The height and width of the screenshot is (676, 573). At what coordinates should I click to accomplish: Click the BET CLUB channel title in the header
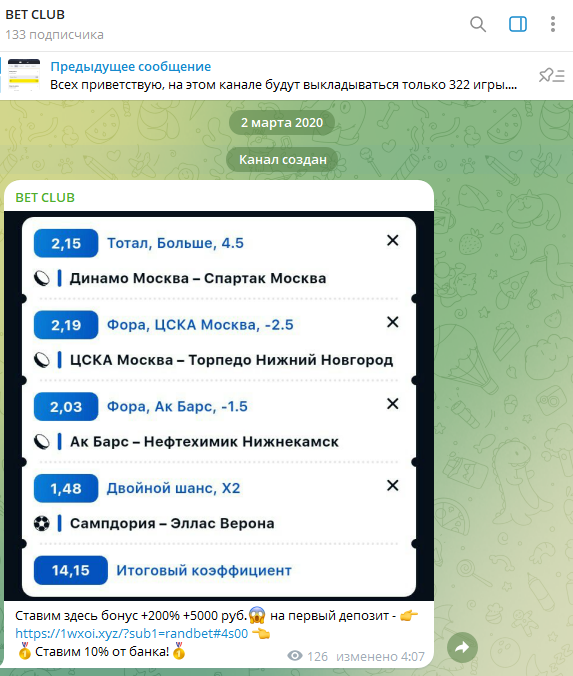(35, 15)
